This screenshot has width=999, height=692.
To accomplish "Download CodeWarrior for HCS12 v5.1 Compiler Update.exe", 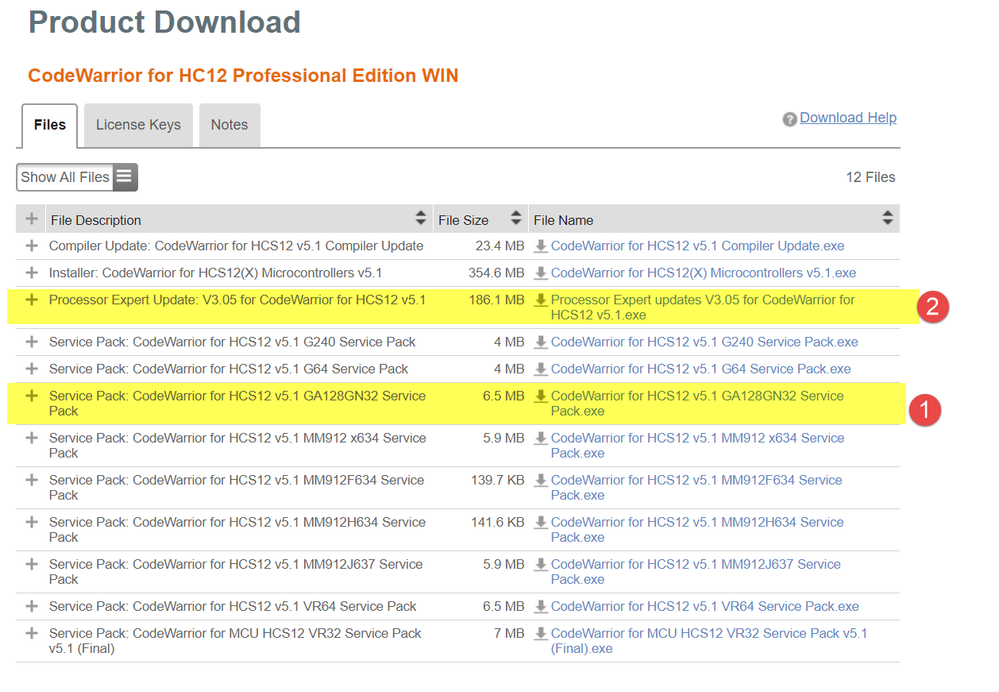I will click(x=698, y=246).
